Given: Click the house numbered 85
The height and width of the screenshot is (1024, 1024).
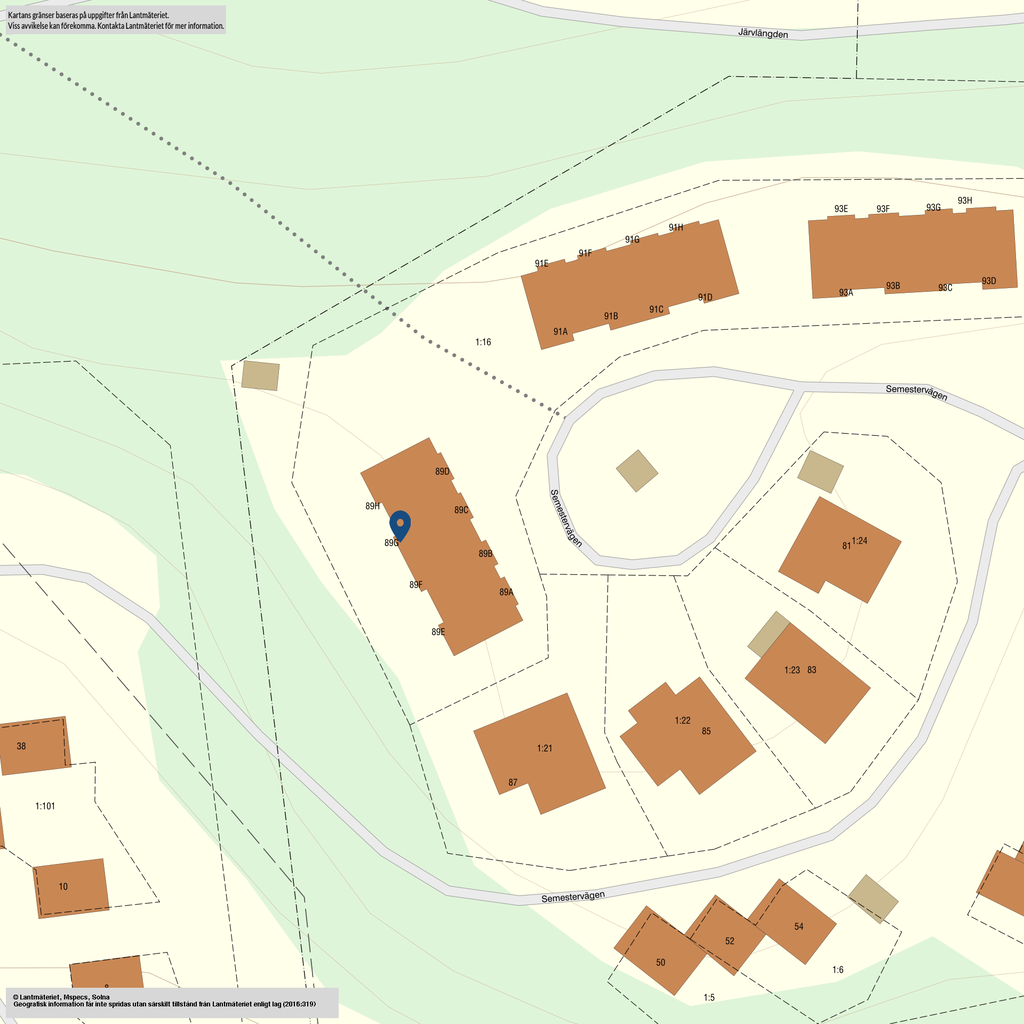Looking at the screenshot, I should coord(688,735).
